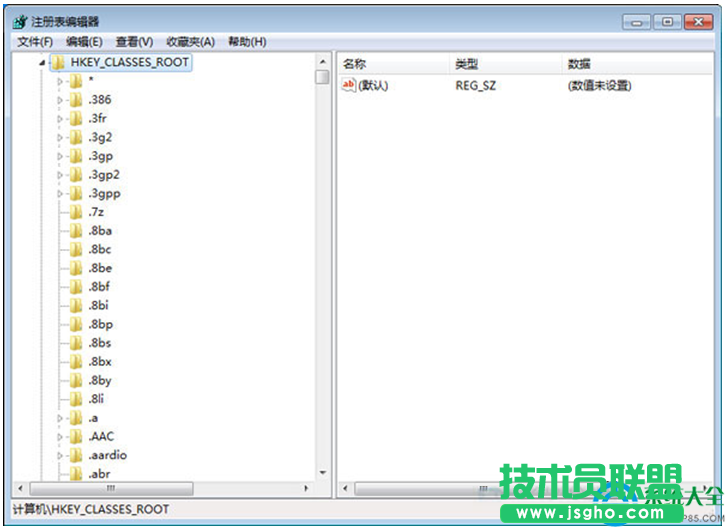Click the tree pane horizontal scrollbar right arrow

click(306, 488)
